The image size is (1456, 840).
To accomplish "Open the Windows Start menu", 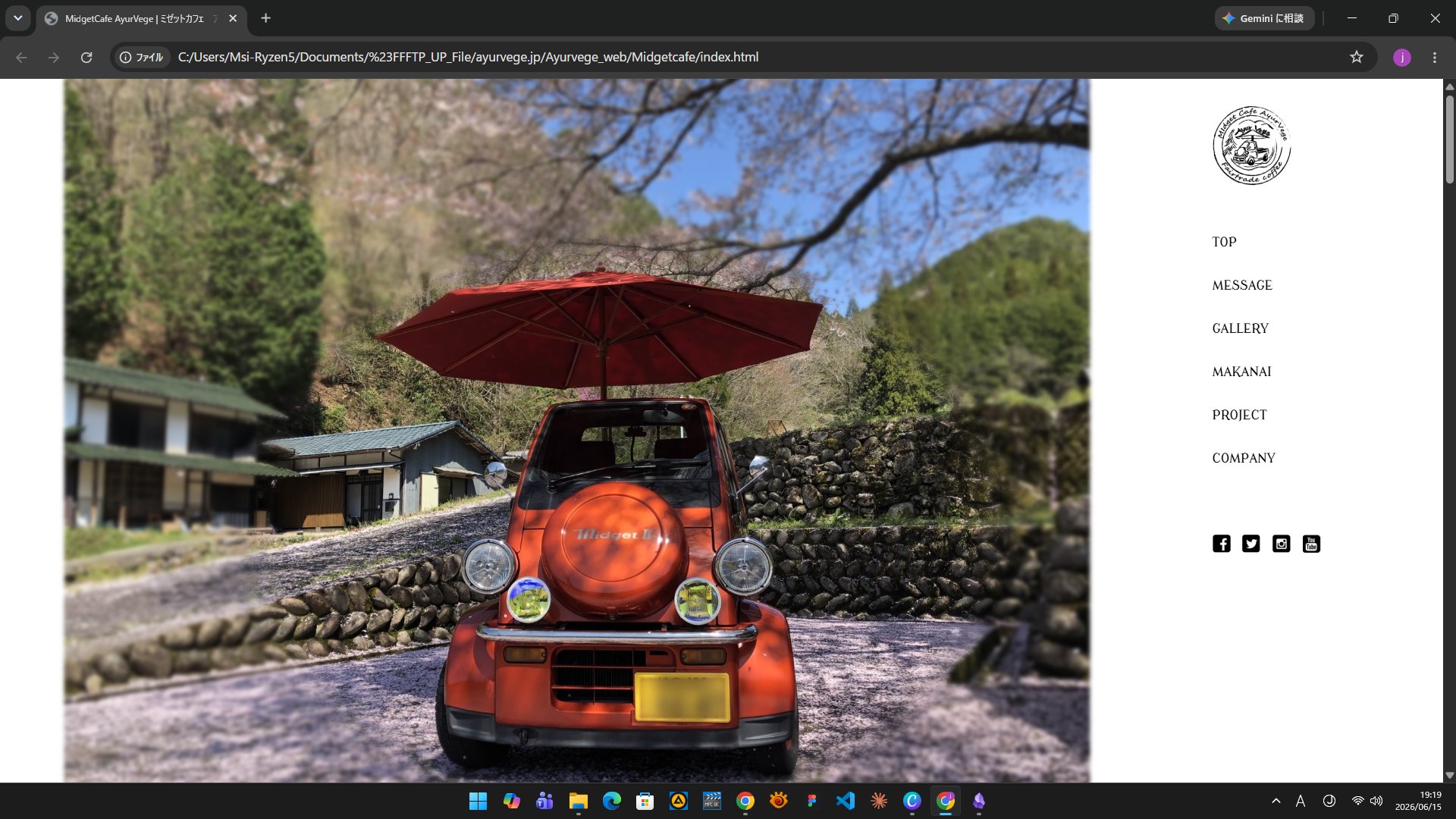I will point(478,801).
